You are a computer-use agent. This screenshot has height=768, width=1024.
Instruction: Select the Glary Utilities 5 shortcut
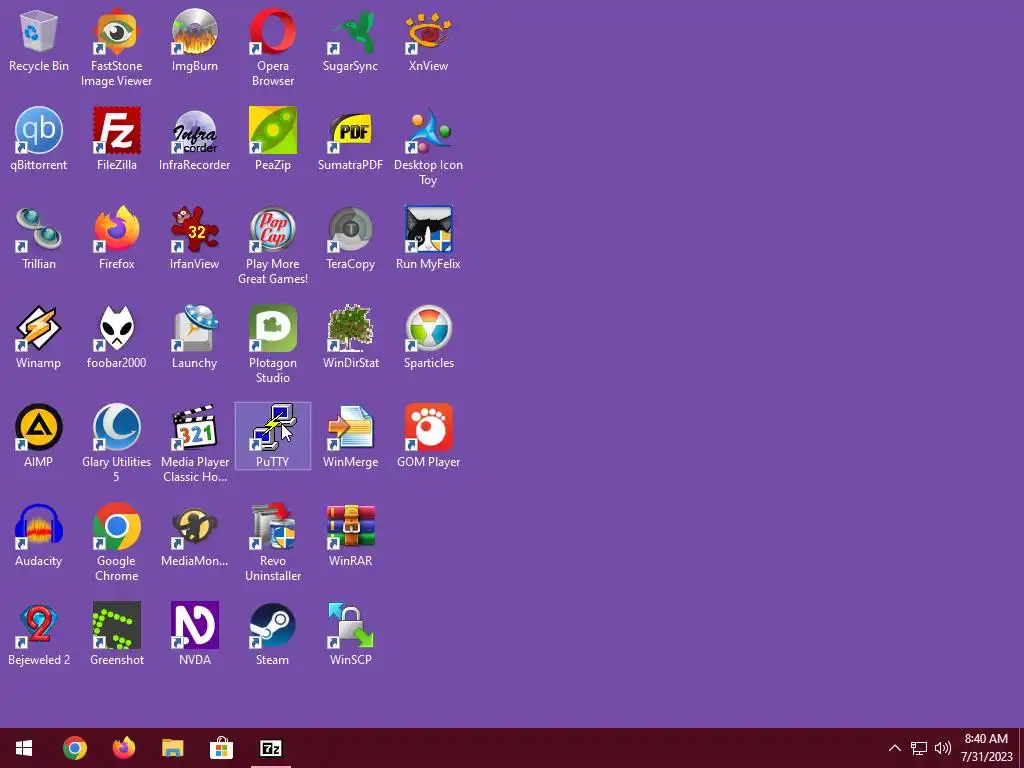click(116, 443)
